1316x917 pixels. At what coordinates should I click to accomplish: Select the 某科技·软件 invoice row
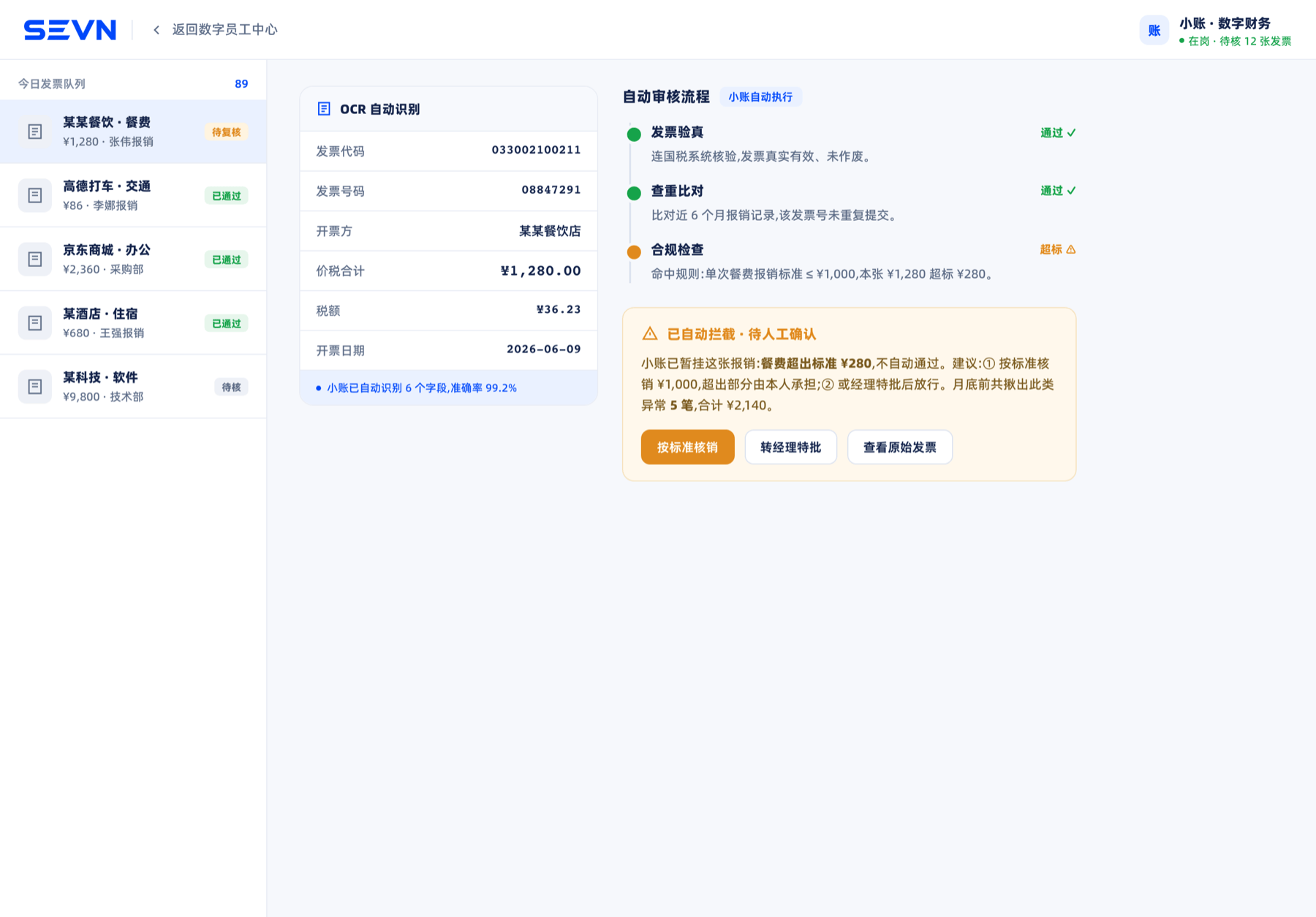click(x=133, y=386)
